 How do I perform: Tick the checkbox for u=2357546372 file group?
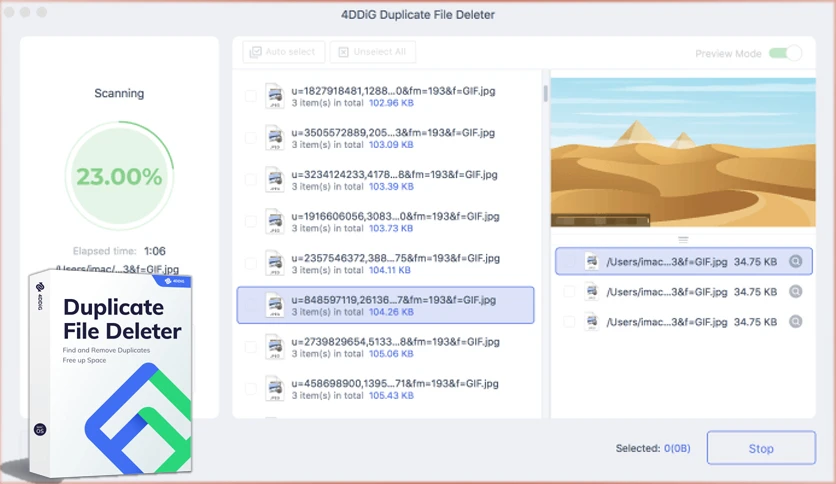(250, 263)
